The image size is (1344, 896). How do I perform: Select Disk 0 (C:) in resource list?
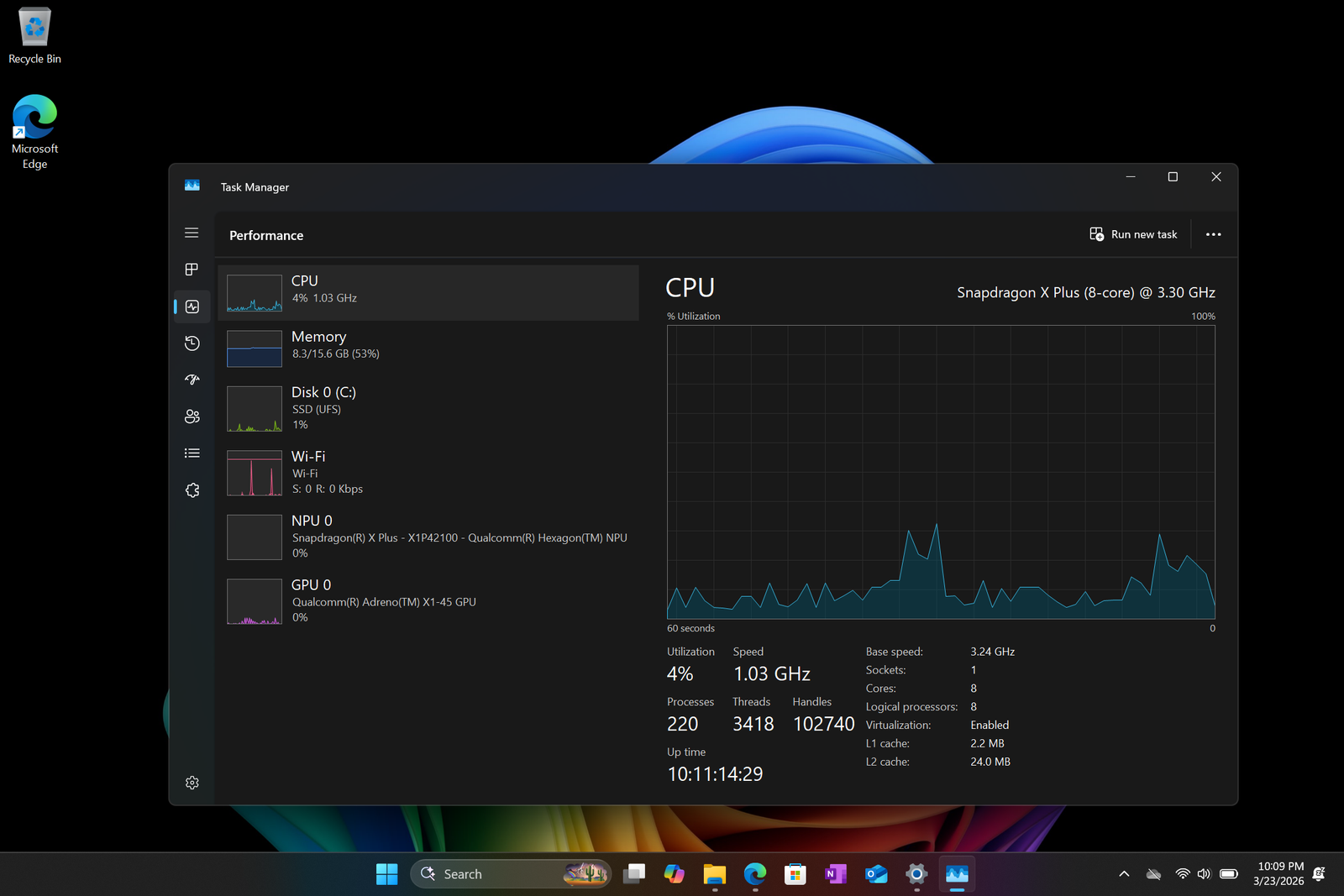coord(428,408)
